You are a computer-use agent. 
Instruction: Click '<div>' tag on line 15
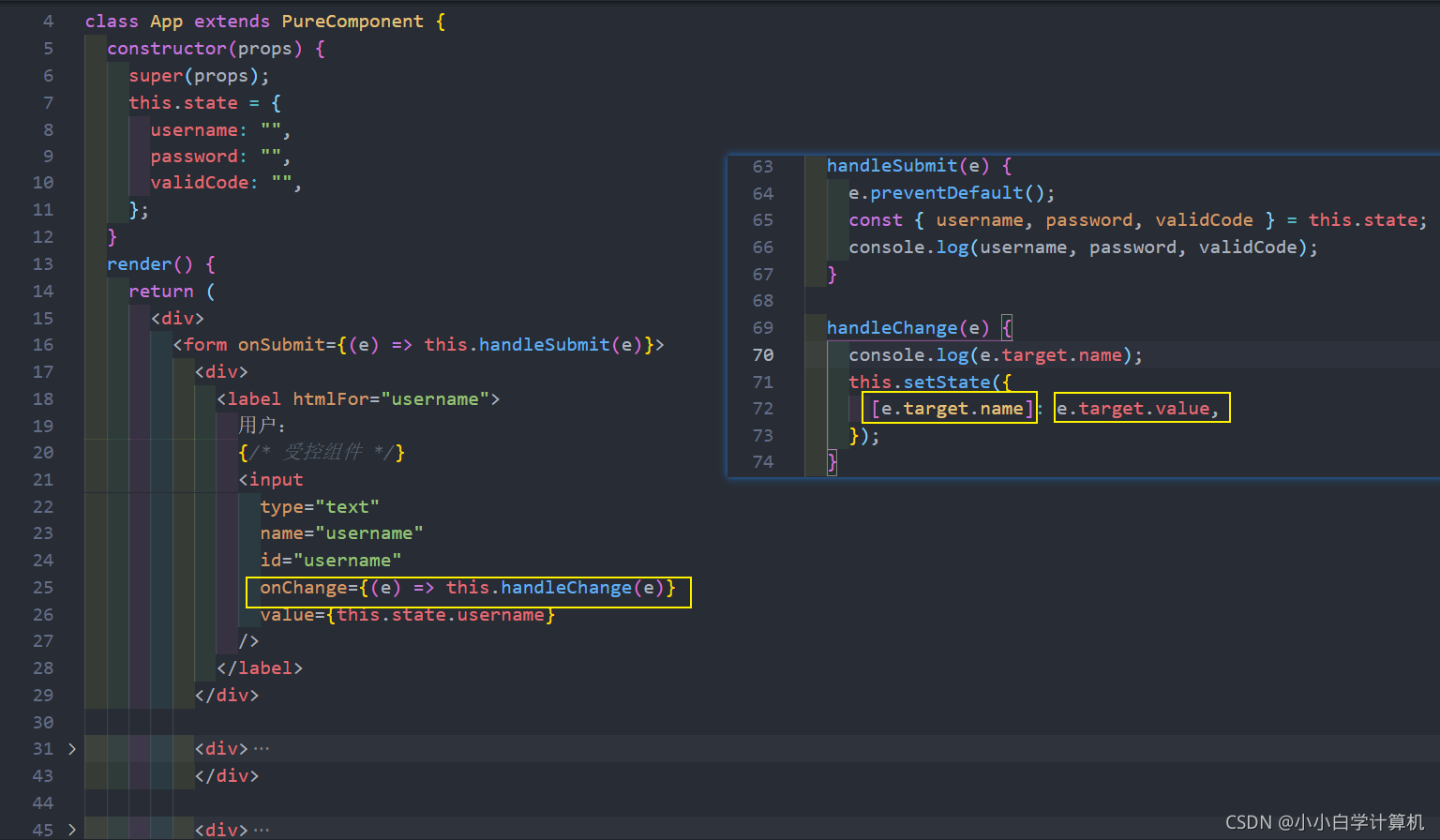(177, 319)
